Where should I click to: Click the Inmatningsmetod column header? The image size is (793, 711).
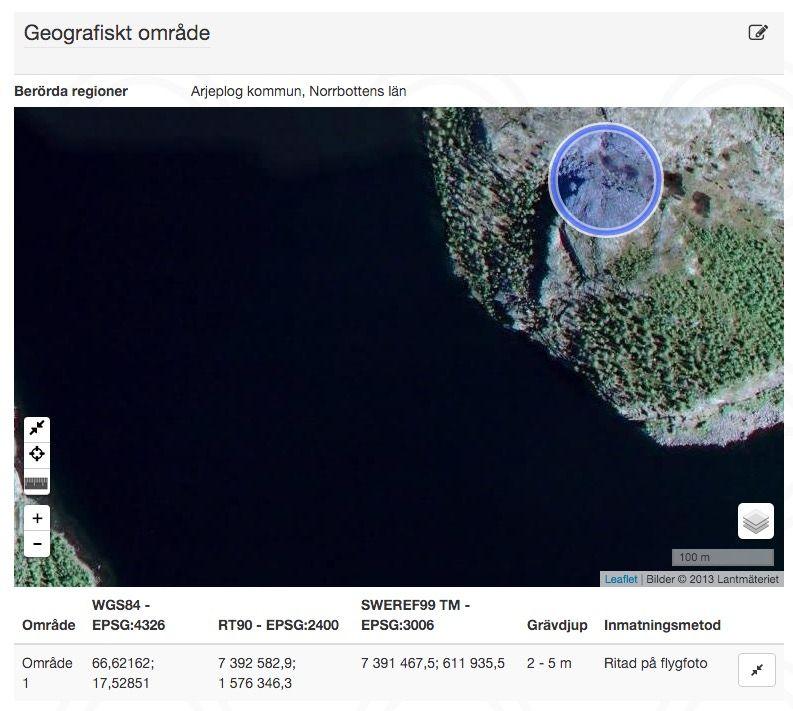662,625
